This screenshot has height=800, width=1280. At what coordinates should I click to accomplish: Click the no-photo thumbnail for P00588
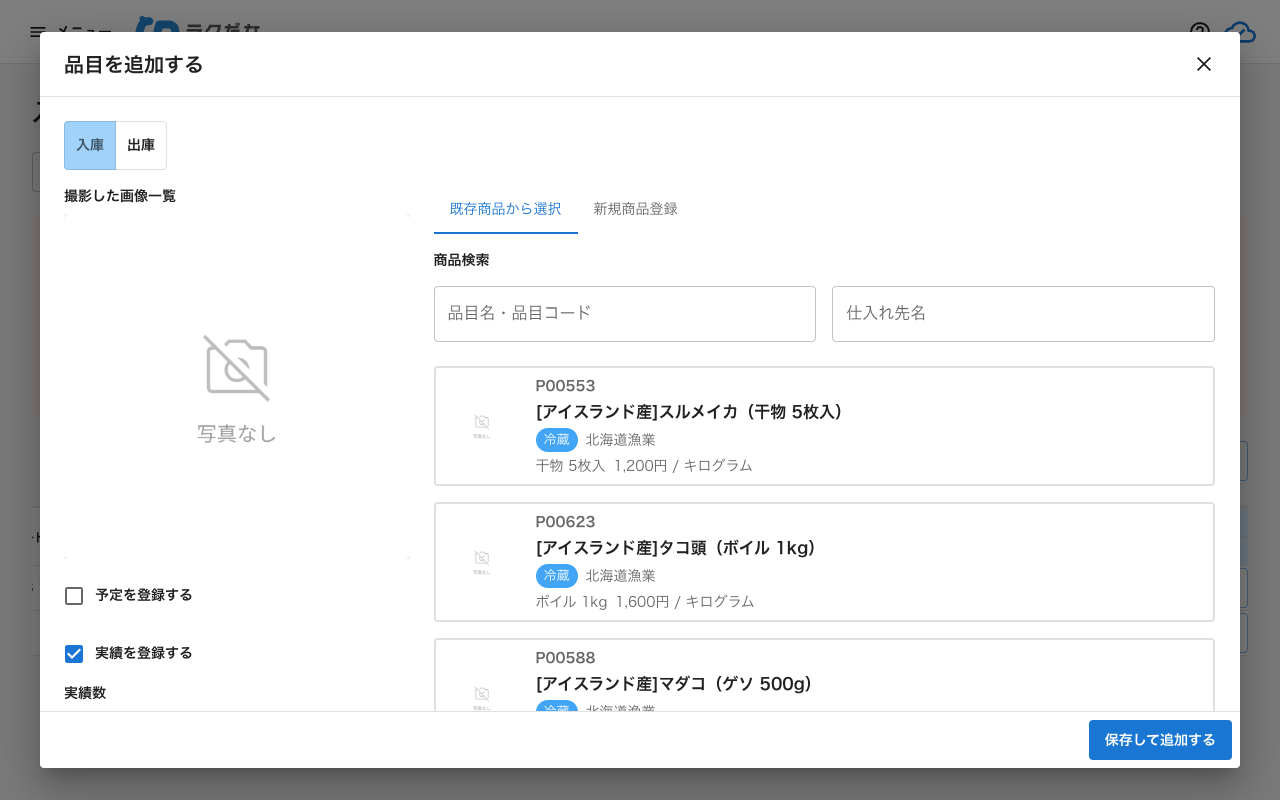(x=482, y=696)
